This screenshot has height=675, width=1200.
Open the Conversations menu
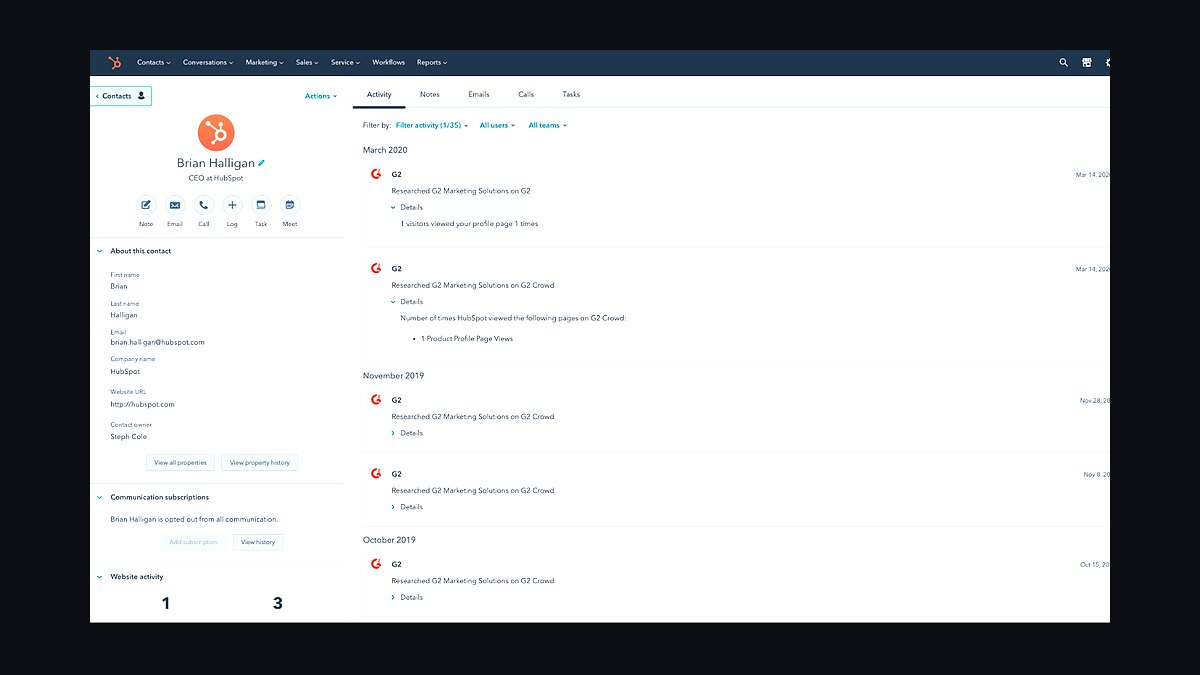click(x=208, y=62)
